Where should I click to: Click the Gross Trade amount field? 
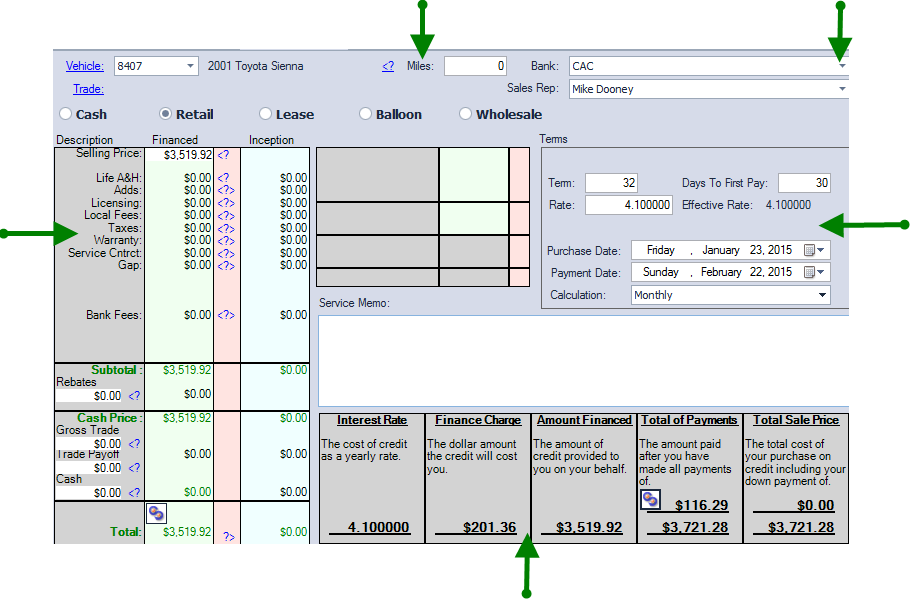pyautogui.click(x=89, y=444)
